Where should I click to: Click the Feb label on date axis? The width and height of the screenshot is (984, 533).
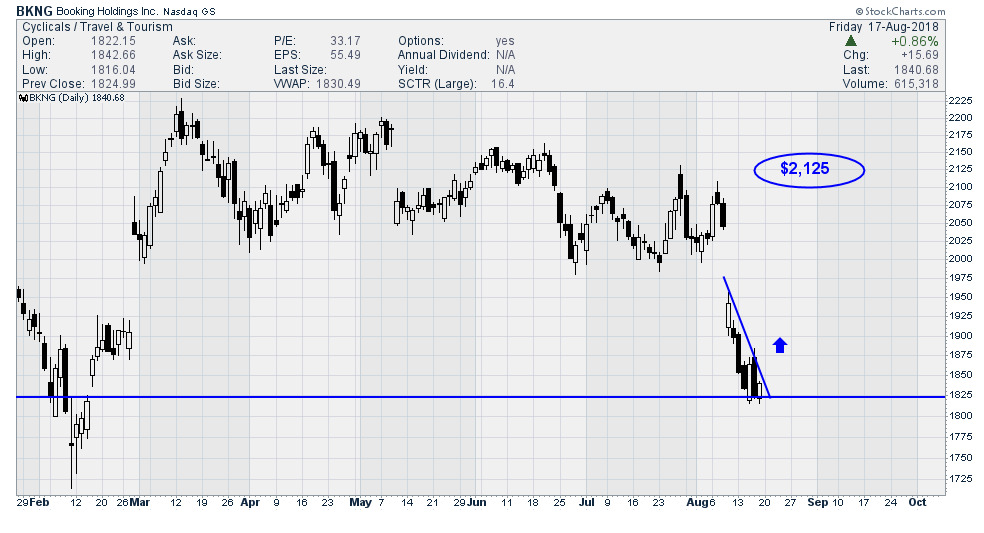[x=39, y=502]
